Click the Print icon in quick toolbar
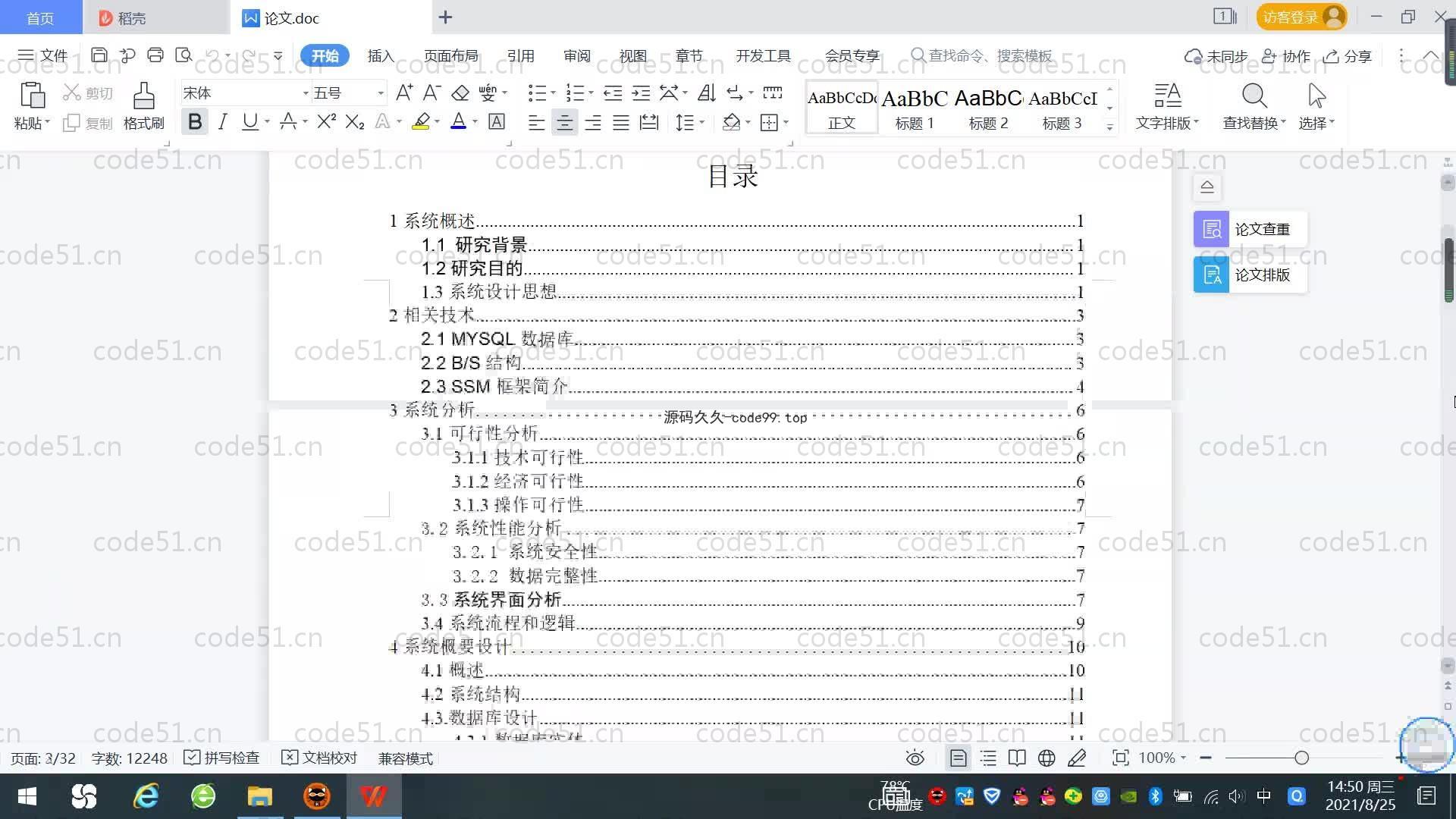1456x819 pixels. pos(155,55)
